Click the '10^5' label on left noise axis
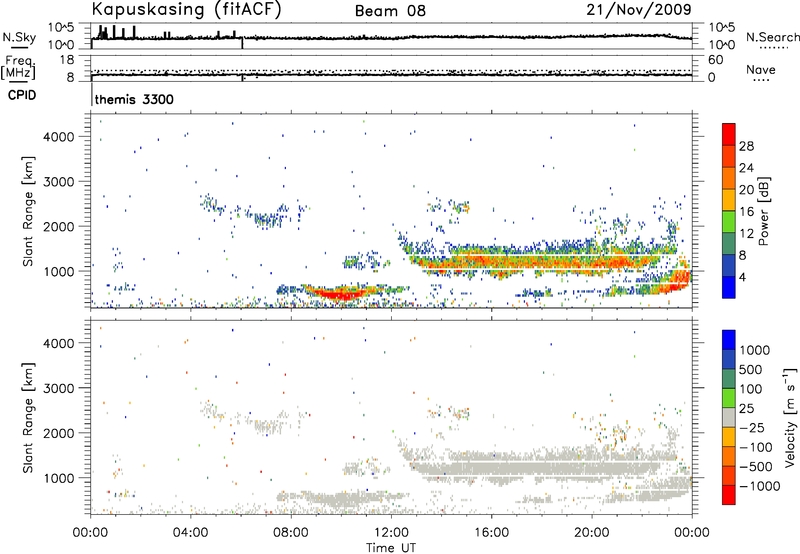 61,27
